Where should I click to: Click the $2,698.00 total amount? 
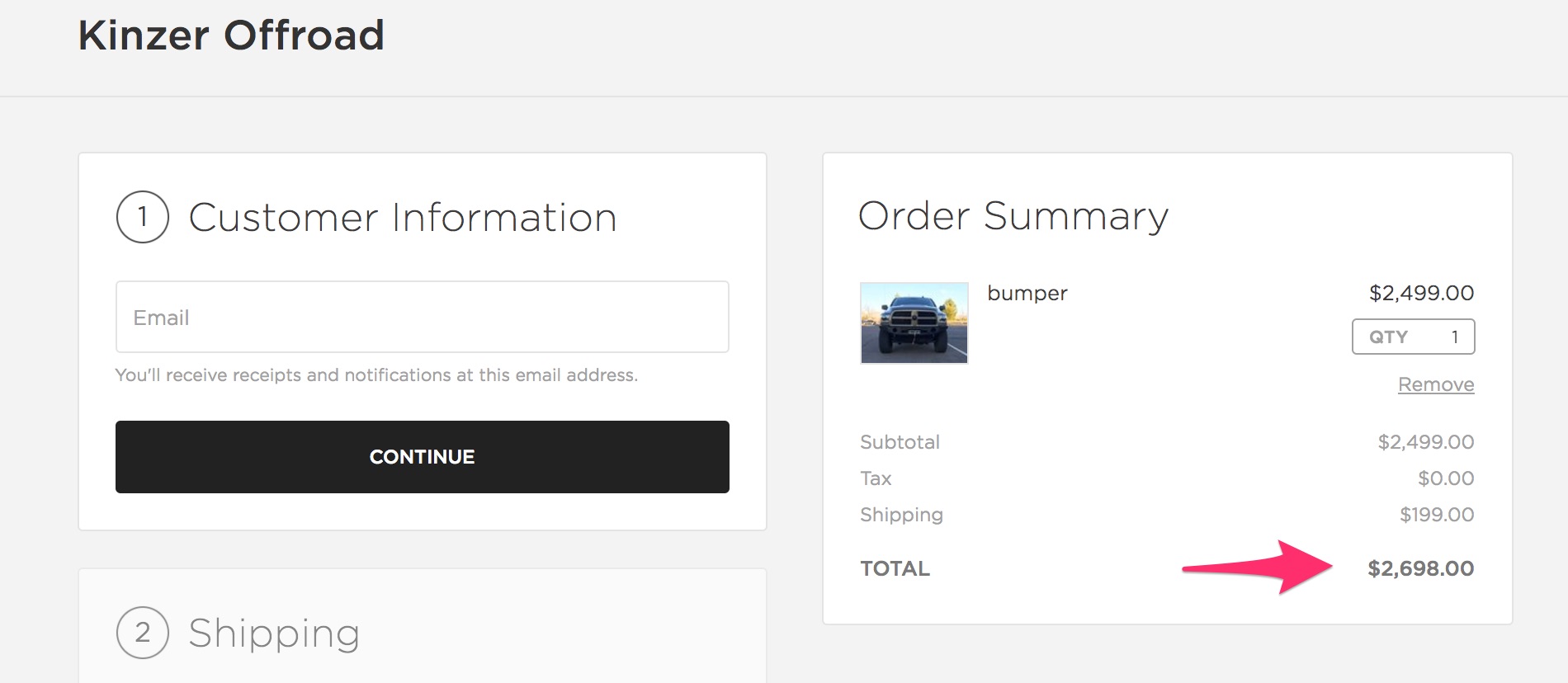(1420, 568)
